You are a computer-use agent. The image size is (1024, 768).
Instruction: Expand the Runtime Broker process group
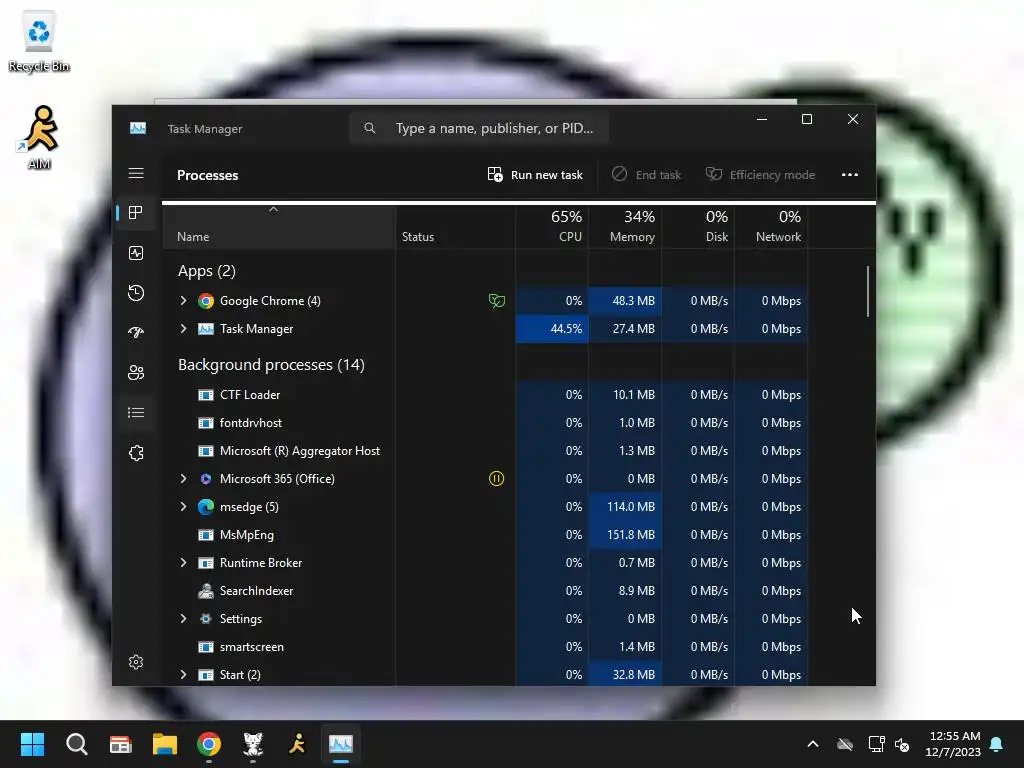[x=184, y=562]
